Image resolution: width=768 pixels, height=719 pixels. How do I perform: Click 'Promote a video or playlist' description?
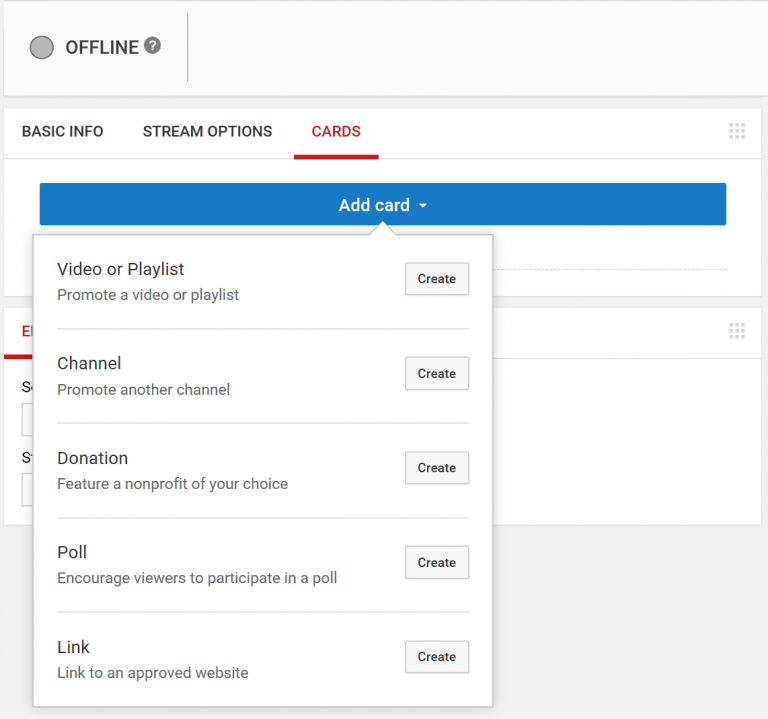148,295
